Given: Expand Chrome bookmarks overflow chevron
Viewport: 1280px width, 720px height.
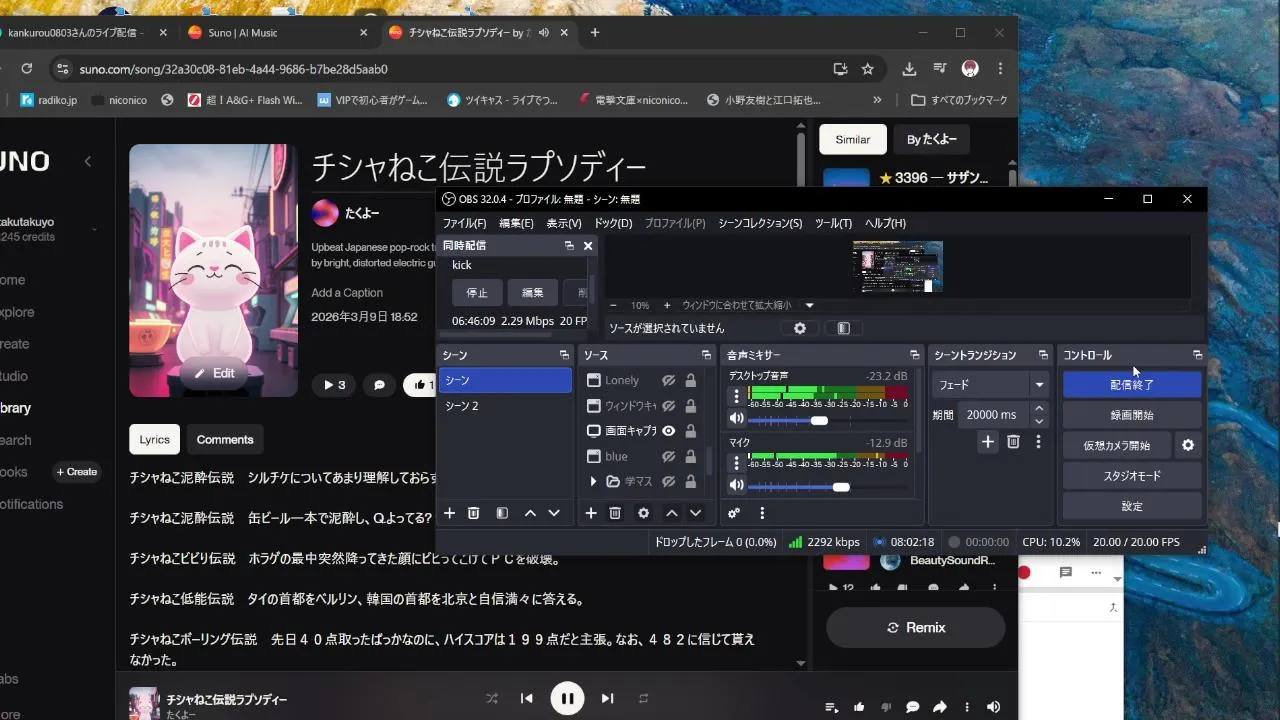Looking at the screenshot, I should (x=877, y=100).
